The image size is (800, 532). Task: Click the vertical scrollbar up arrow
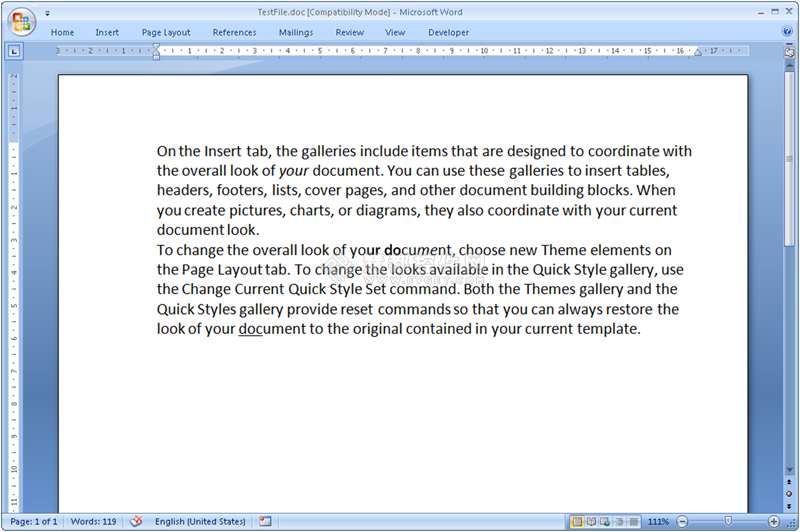tap(789, 65)
